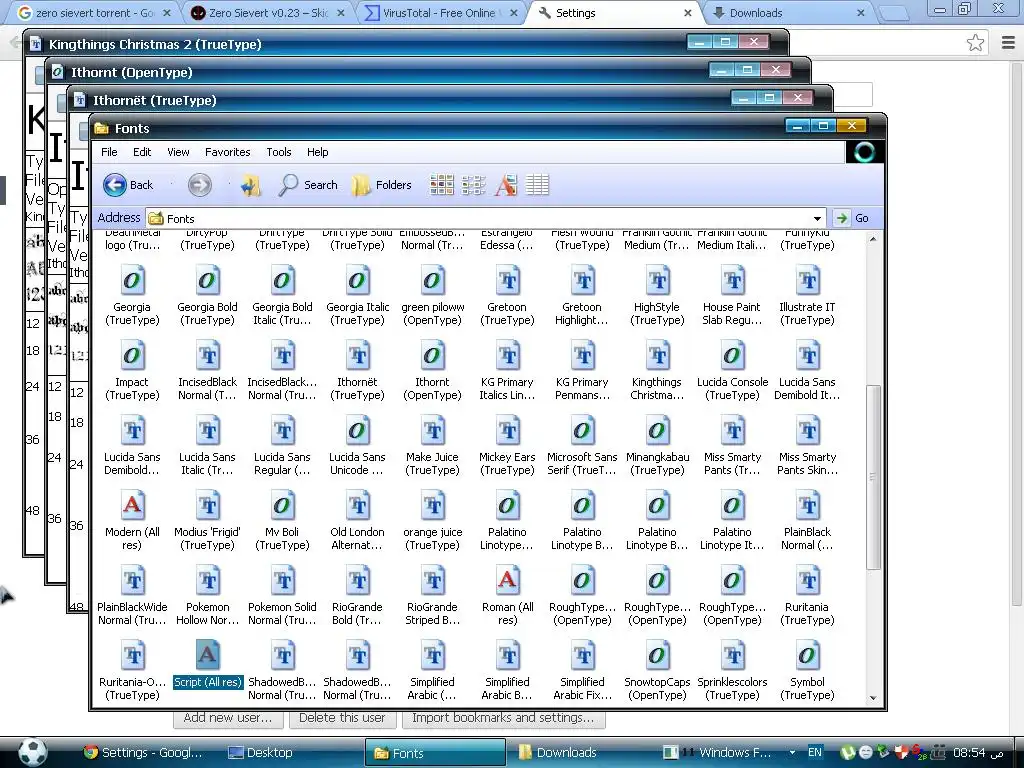This screenshot has height=768, width=1024.
Task: Click the Delete this user button
Action: point(342,718)
